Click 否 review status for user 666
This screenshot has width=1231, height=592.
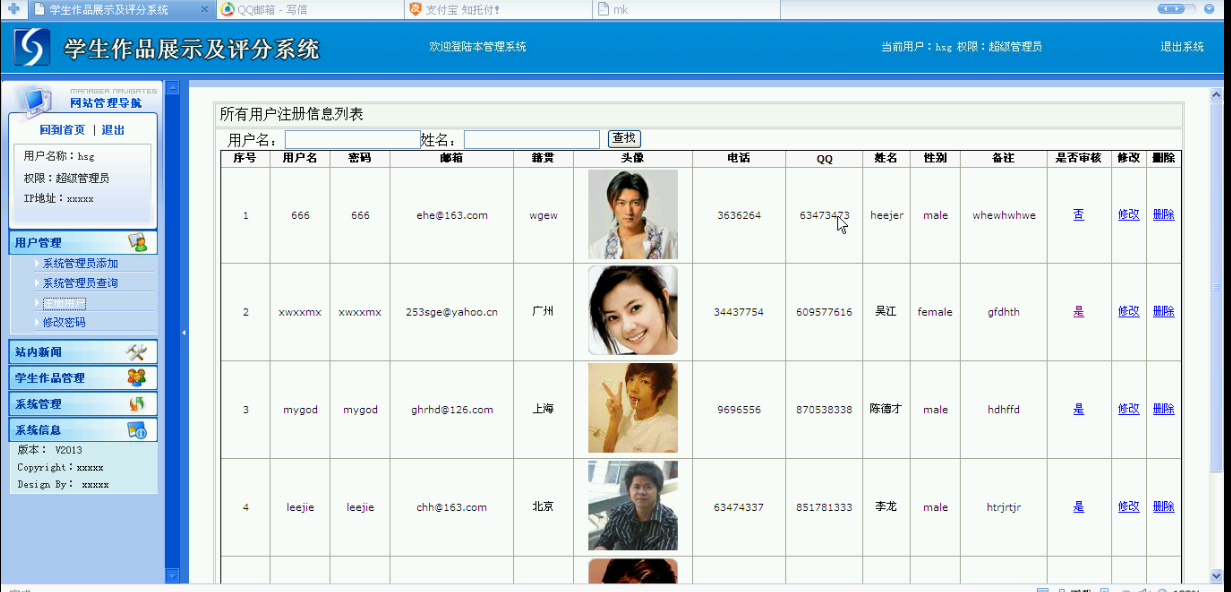[x=1079, y=215]
